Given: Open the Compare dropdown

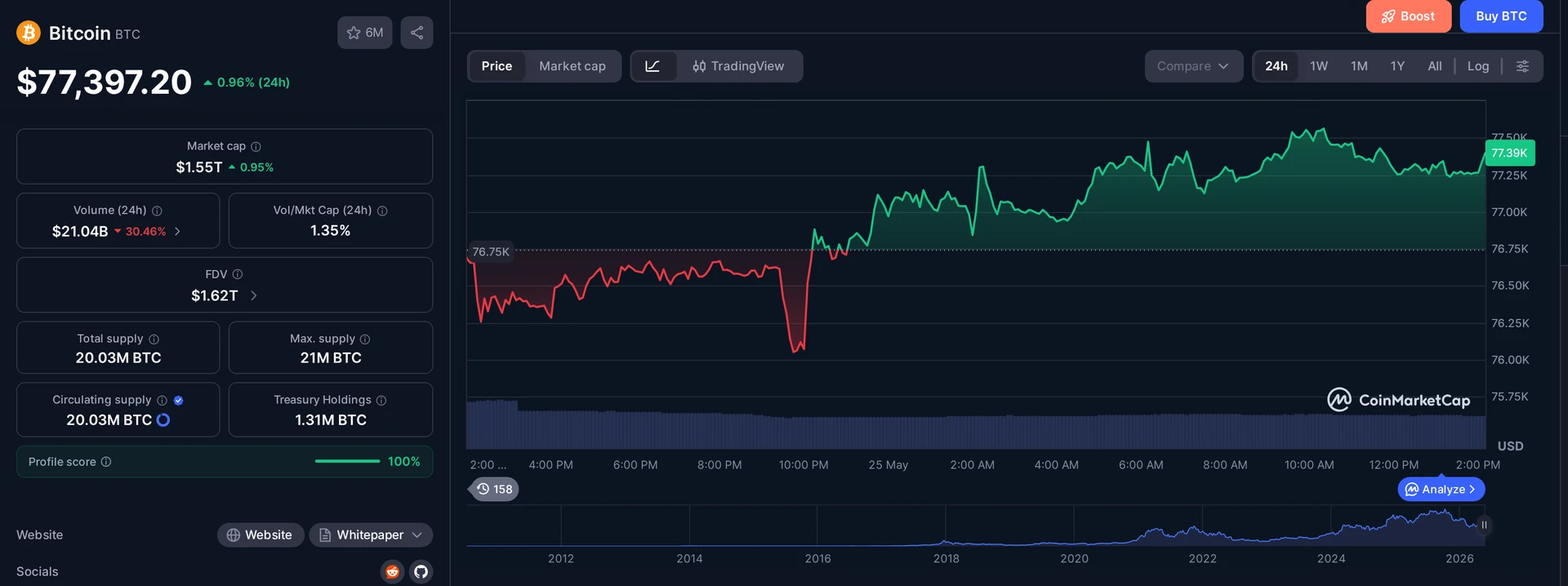Looking at the screenshot, I should tap(1193, 66).
